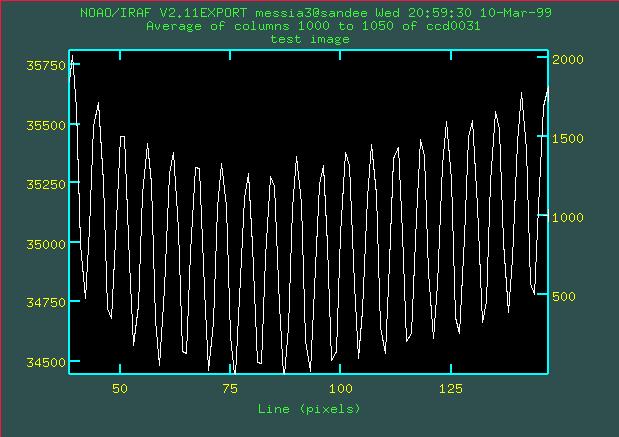The image size is (619, 437).
Task: Click the 1500 right axis label
Action: (x=568, y=139)
